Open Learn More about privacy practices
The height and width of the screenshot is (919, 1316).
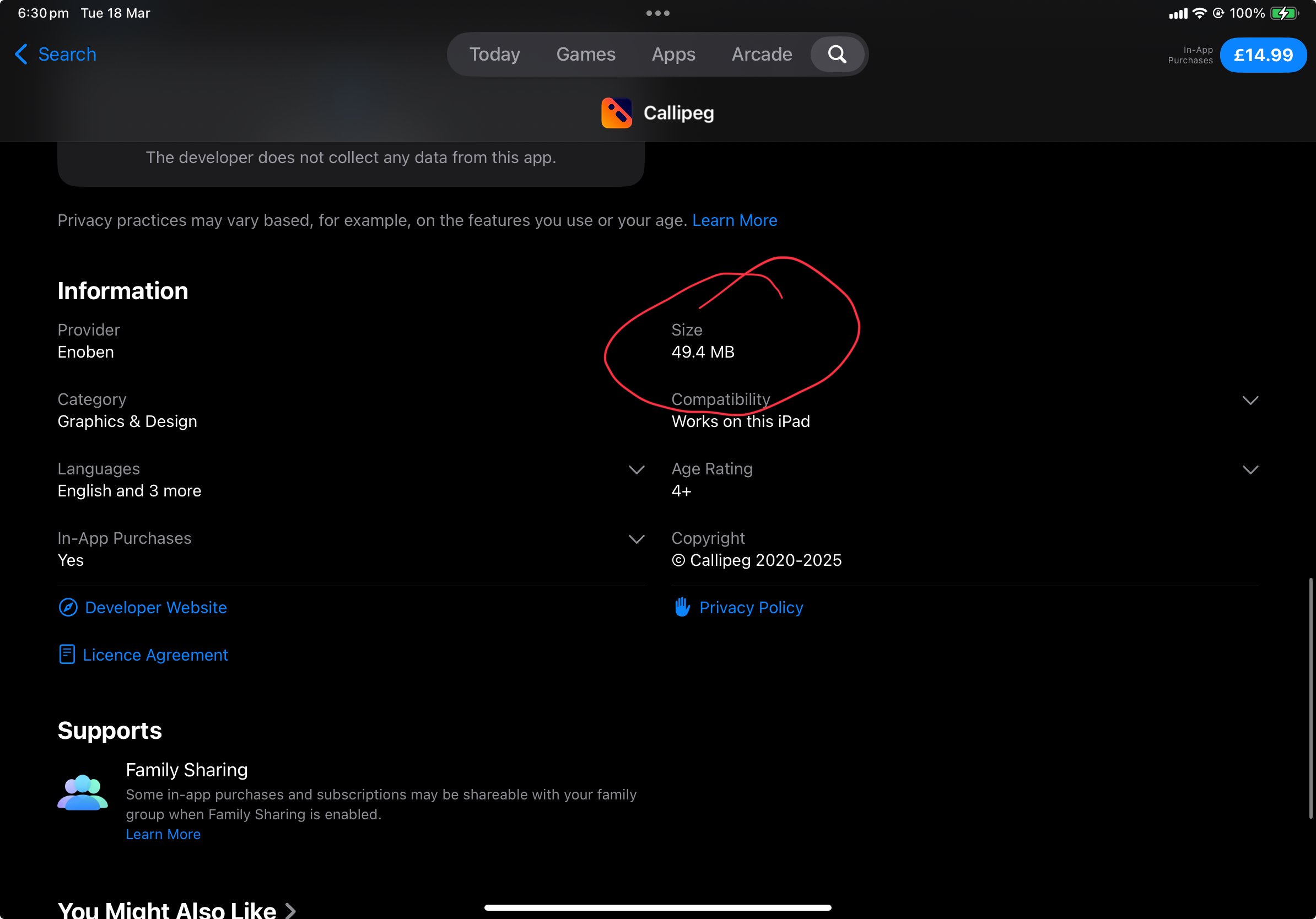(x=734, y=220)
